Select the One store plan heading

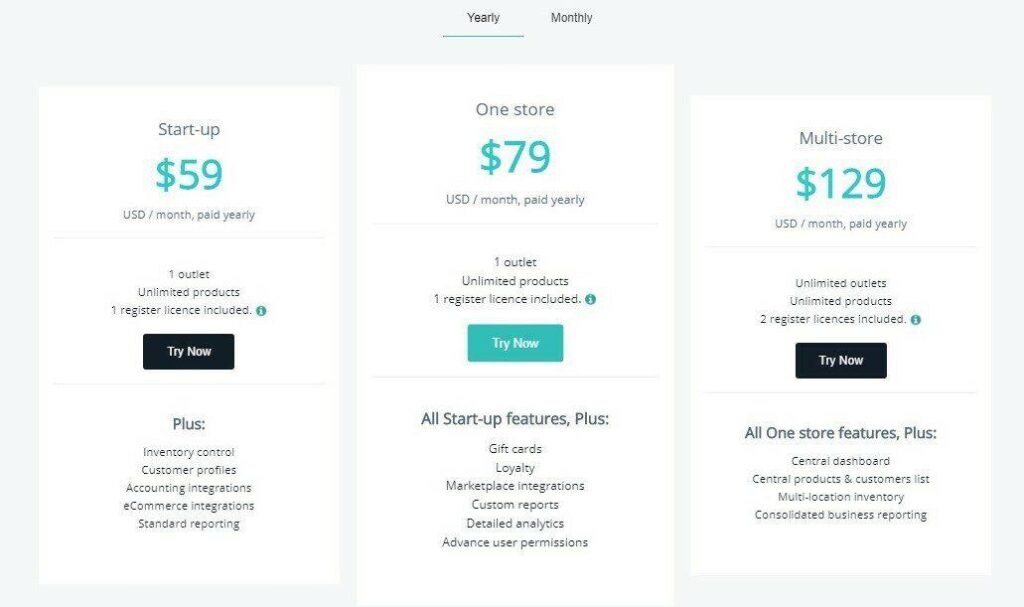click(x=515, y=109)
